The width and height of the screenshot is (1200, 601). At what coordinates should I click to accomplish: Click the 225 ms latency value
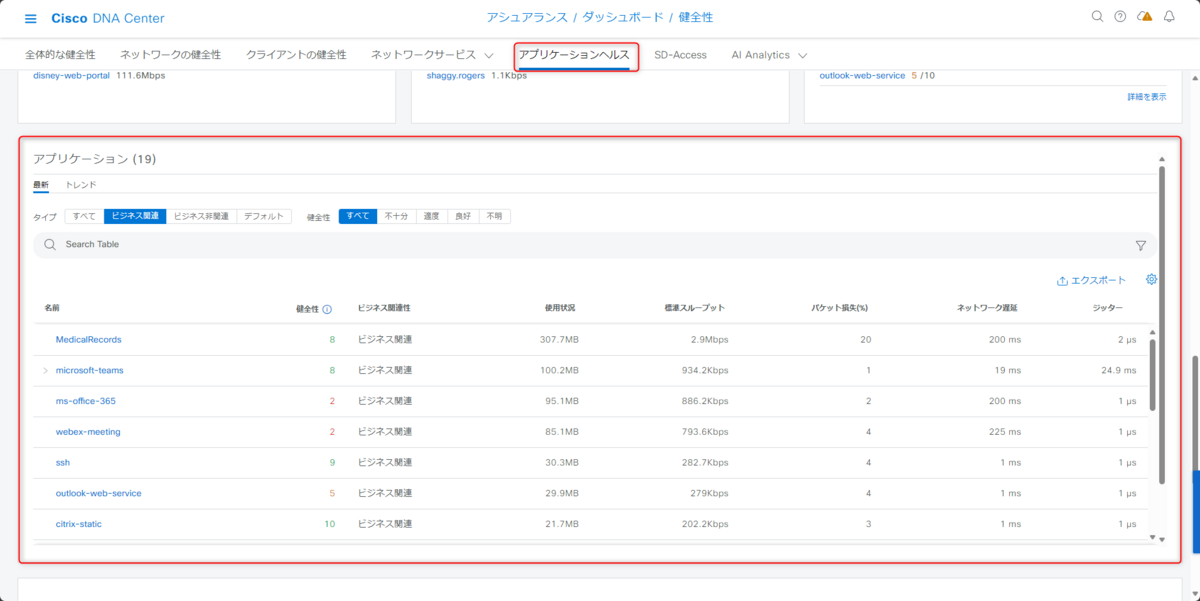point(1004,433)
